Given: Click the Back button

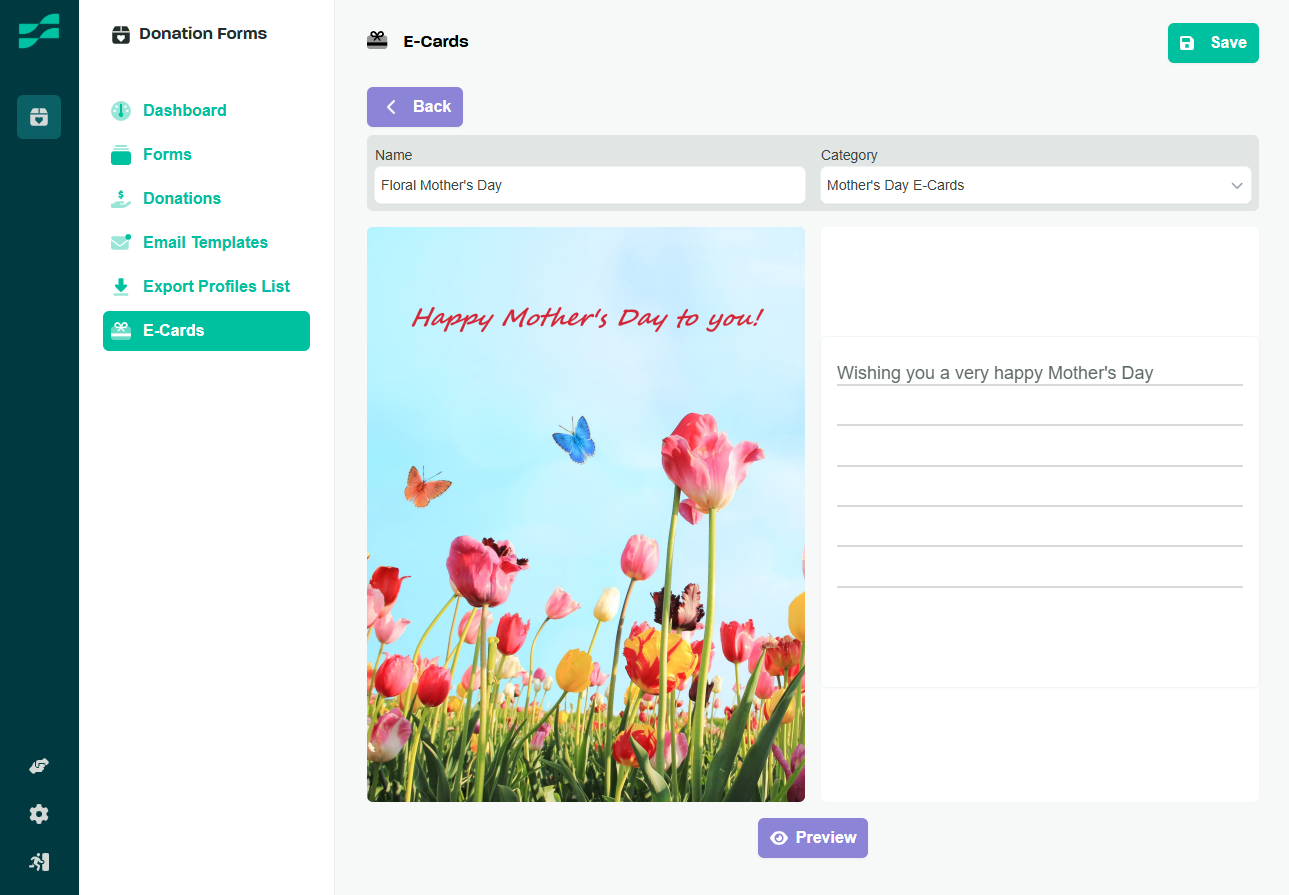Looking at the screenshot, I should 415,107.
